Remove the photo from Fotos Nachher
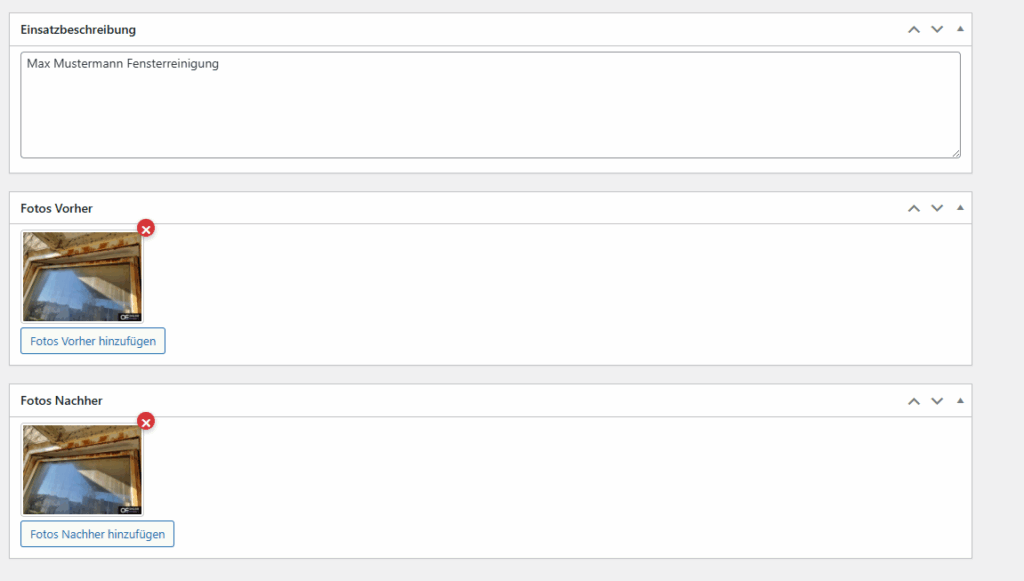The height and width of the screenshot is (581, 1024). 146,422
